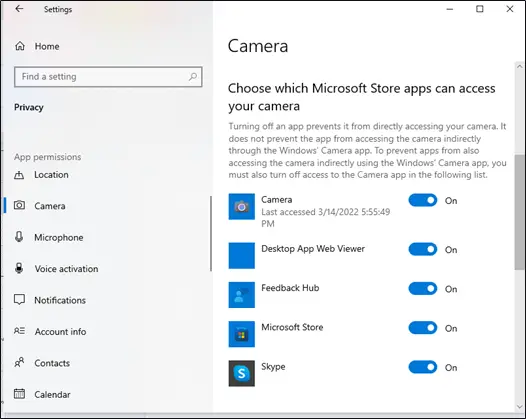Open Calendar privacy settings
The image size is (526, 419).
pyautogui.click(x=52, y=395)
